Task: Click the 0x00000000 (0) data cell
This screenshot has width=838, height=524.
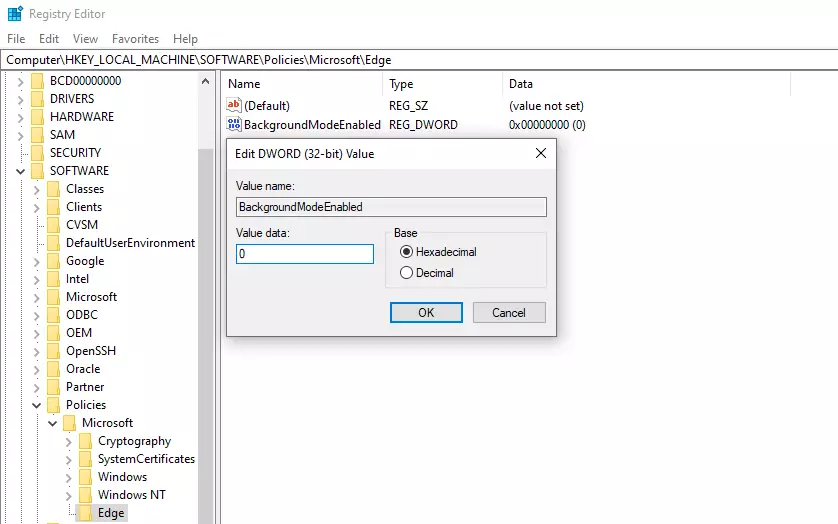Action: coord(547,125)
